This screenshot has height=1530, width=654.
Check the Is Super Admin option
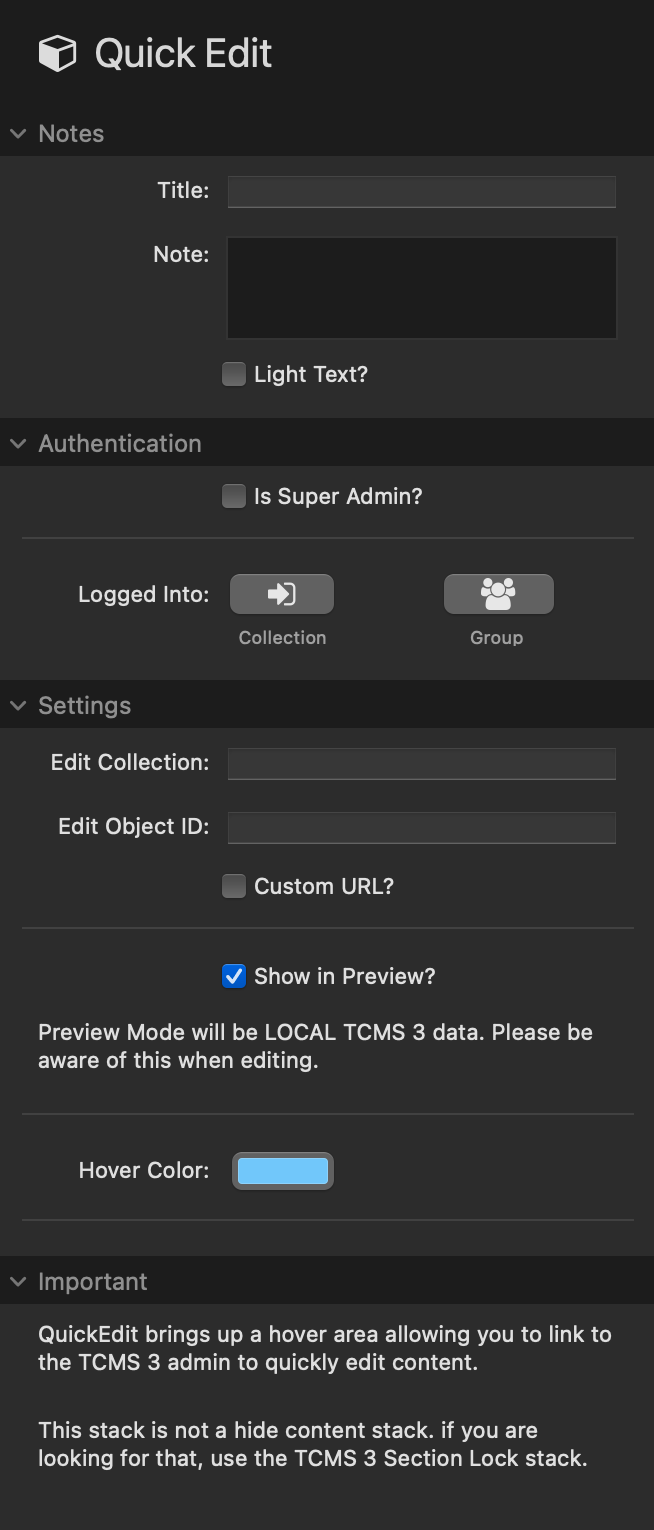click(x=234, y=497)
